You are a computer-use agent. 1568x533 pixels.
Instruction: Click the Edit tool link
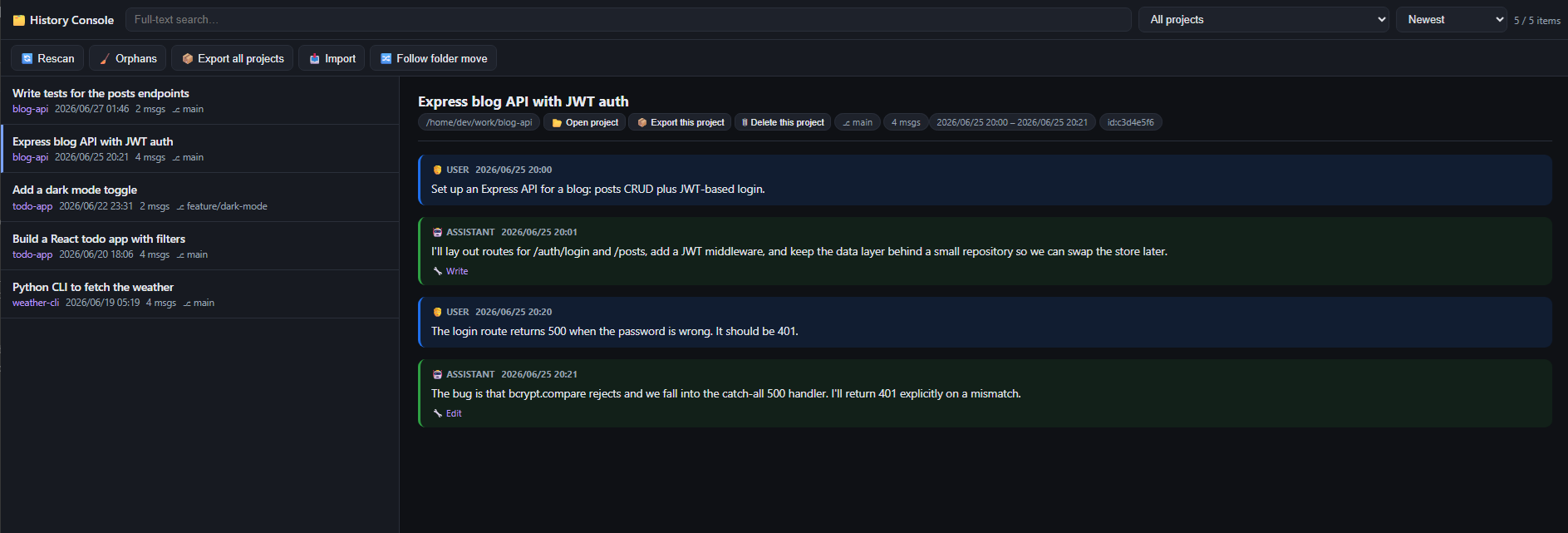(454, 413)
